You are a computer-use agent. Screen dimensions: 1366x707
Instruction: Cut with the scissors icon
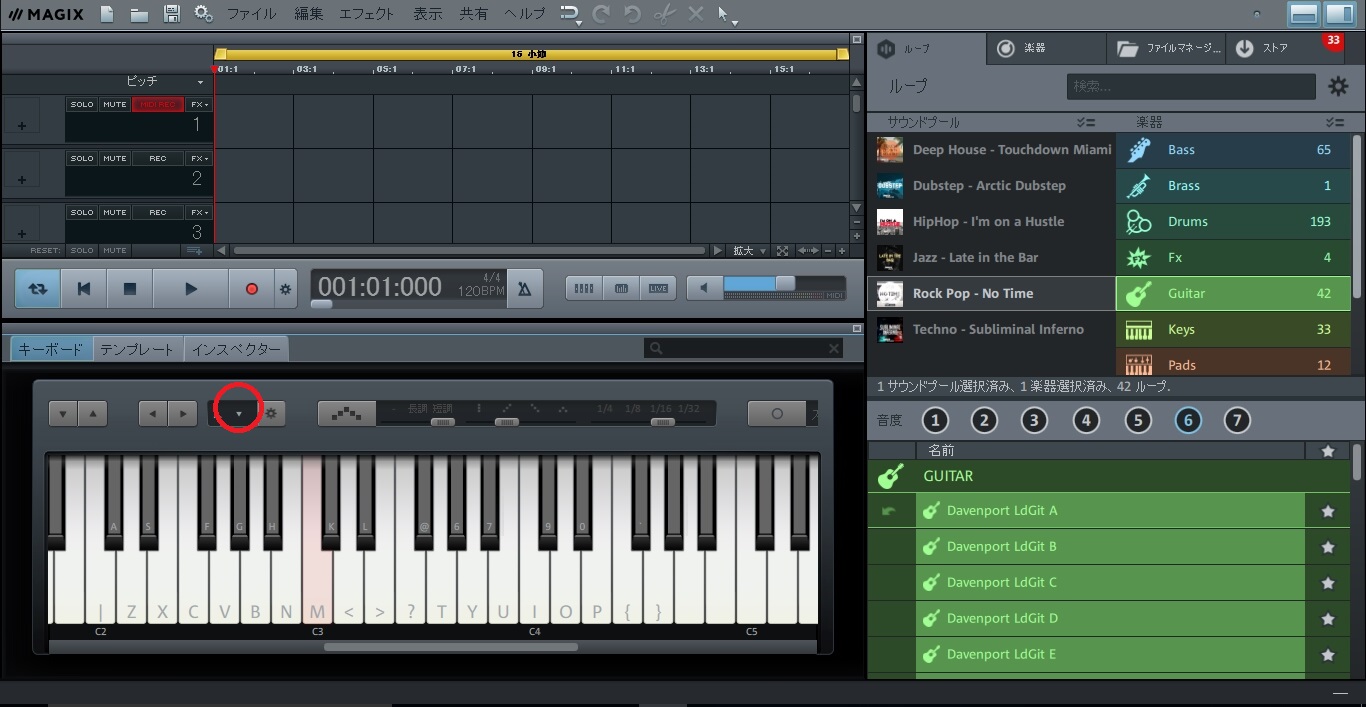point(664,14)
